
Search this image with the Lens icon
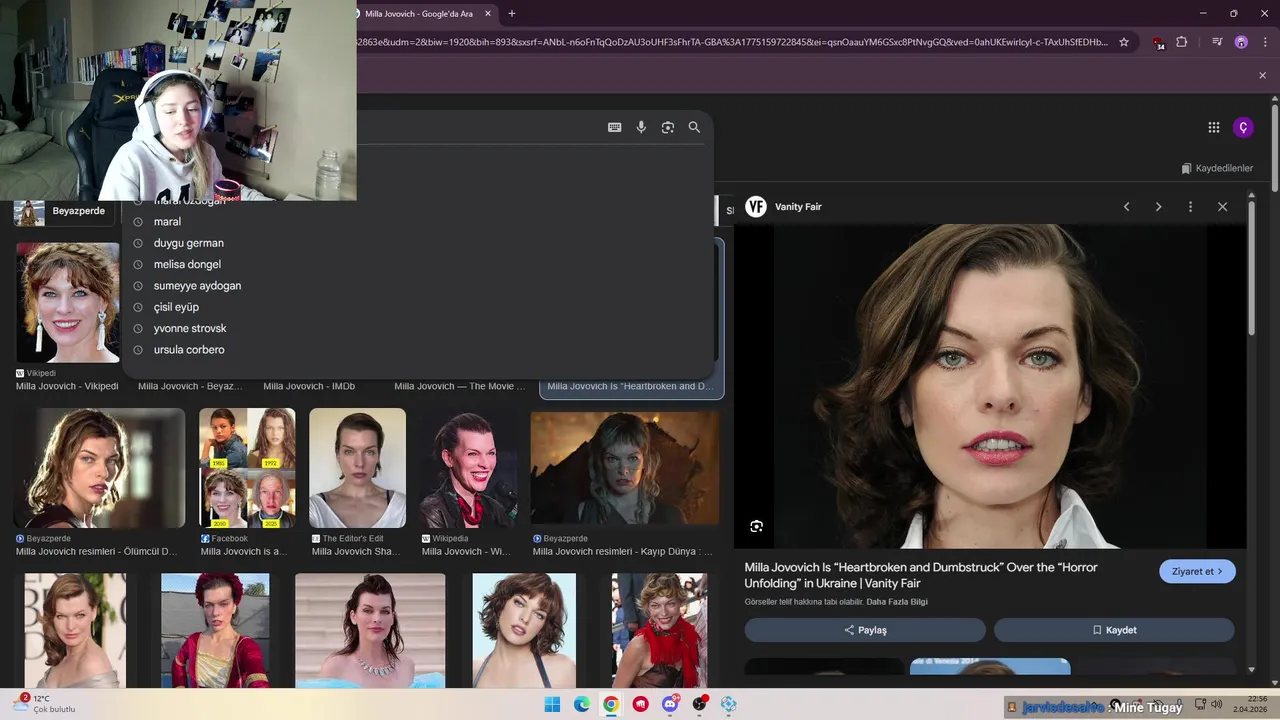756,526
